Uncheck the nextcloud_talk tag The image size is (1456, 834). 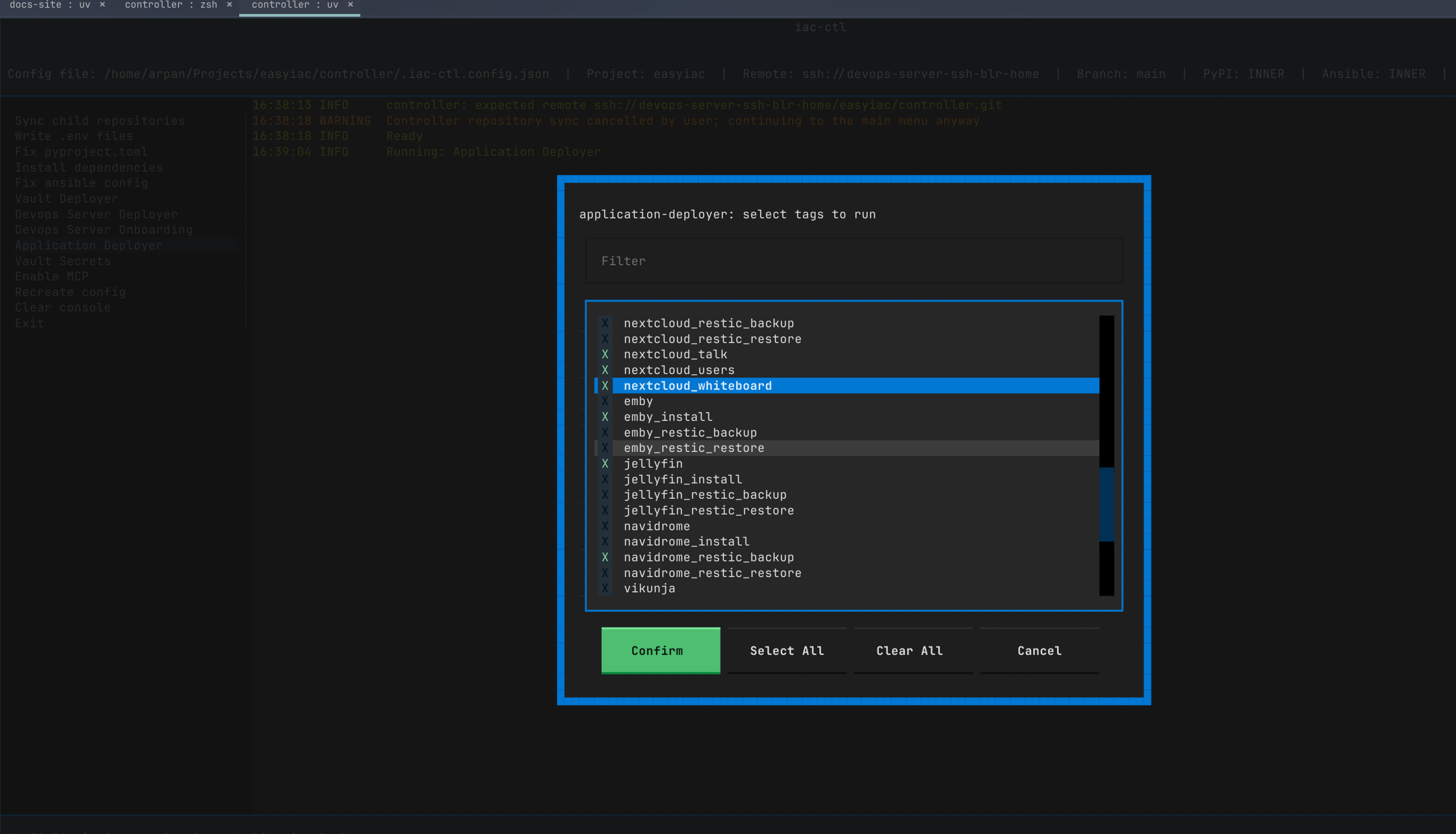pyautogui.click(x=847, y=355)
